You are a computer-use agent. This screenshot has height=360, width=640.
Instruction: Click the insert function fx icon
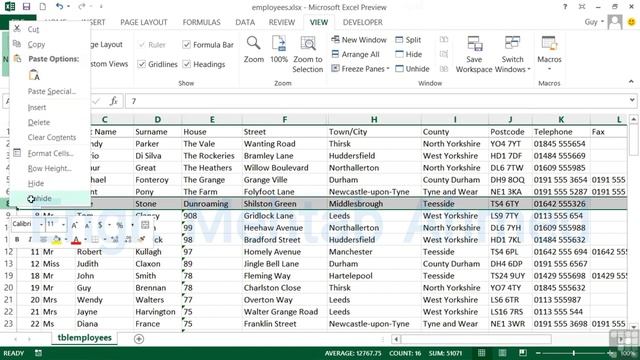114,101
